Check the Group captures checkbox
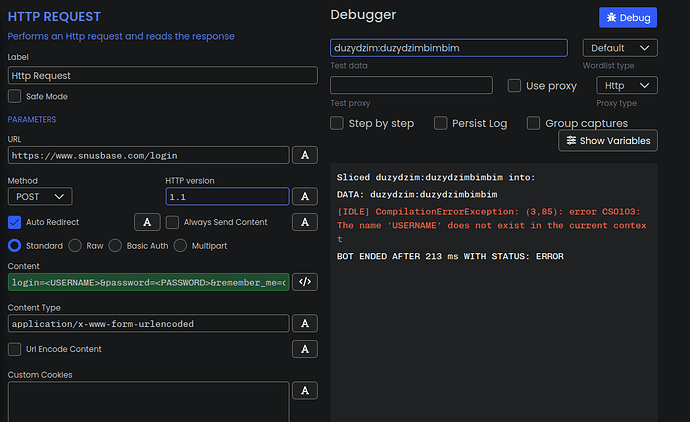The width and height of the screenshot is (690, 422). [533, 123]
